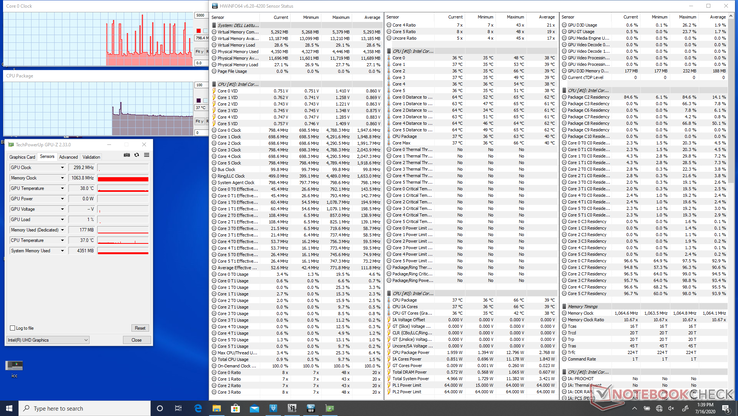Select the Trfc timing row
This screenshot has height=416, width=738.
click(x=645, y=352)
